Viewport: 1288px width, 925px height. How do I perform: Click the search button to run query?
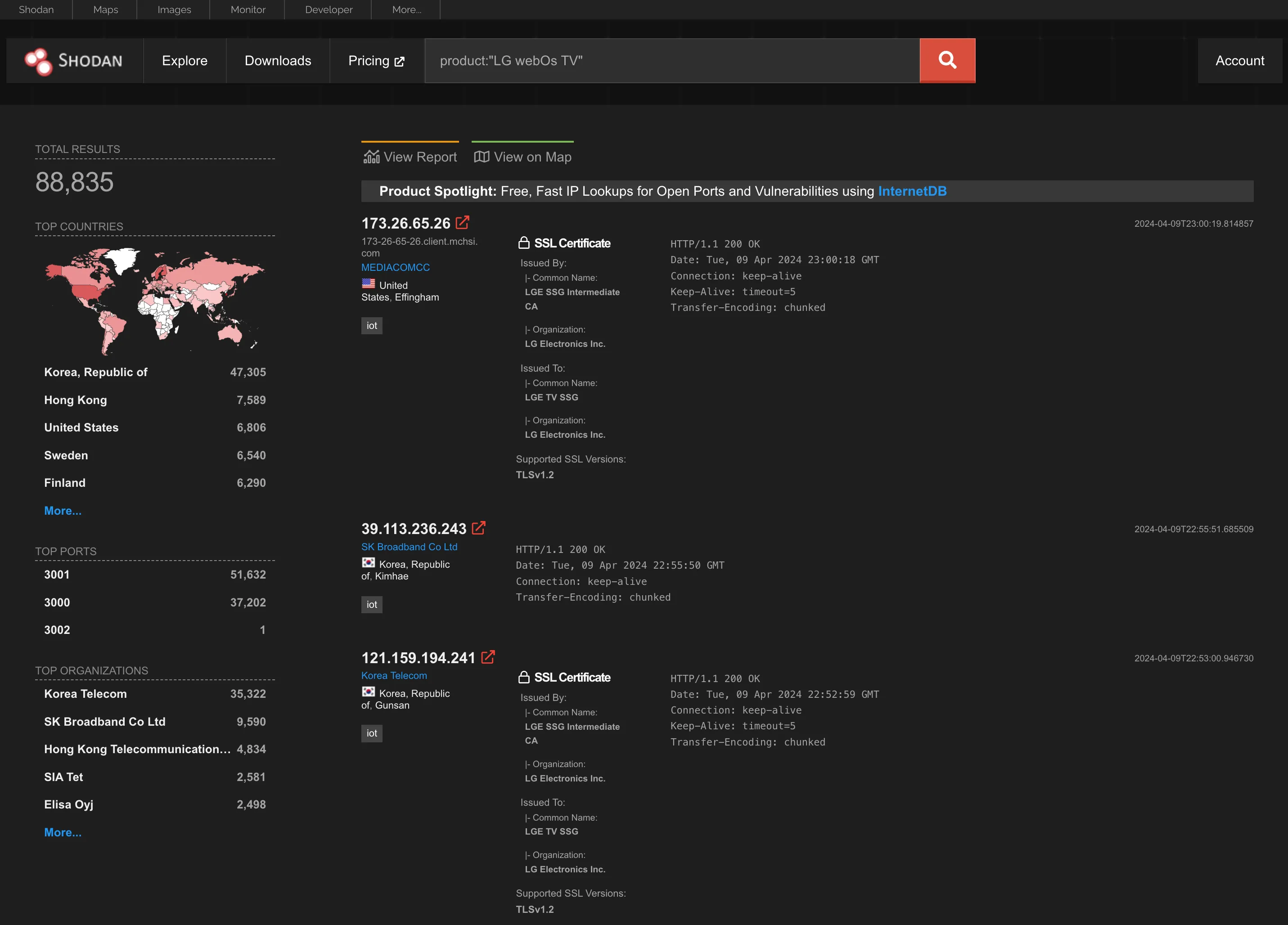(946, 60)
